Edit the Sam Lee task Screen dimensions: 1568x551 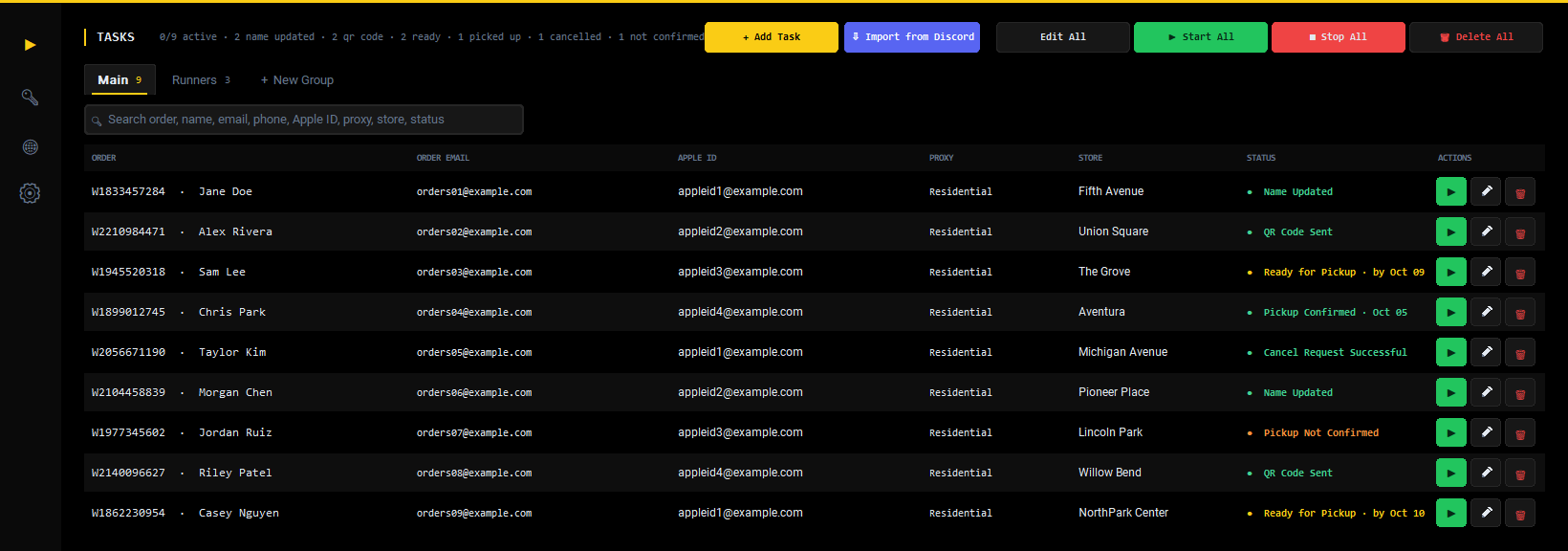pyautogui.click(x=1486, y=272)
